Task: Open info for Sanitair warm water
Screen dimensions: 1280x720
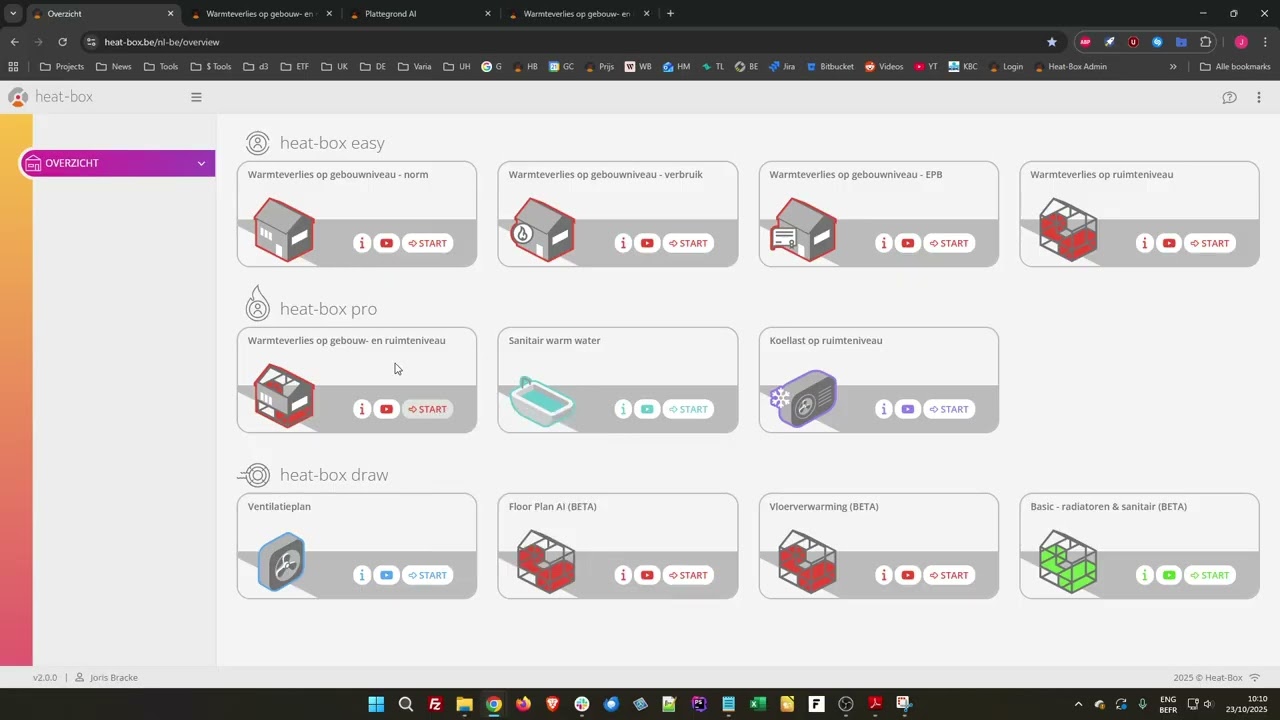Action: 623,409
